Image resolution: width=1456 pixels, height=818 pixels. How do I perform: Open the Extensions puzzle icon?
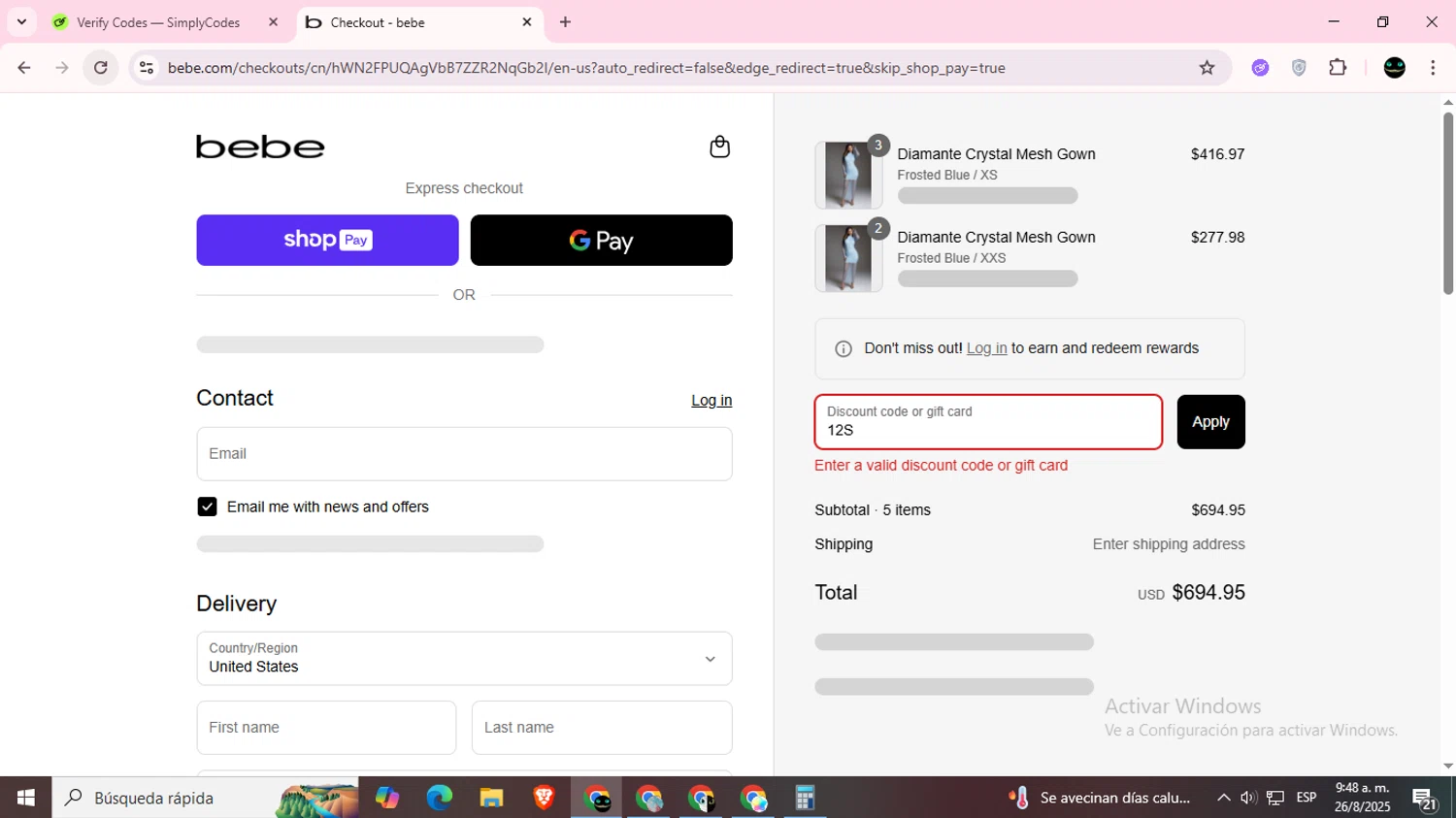tap(1338, 68)
